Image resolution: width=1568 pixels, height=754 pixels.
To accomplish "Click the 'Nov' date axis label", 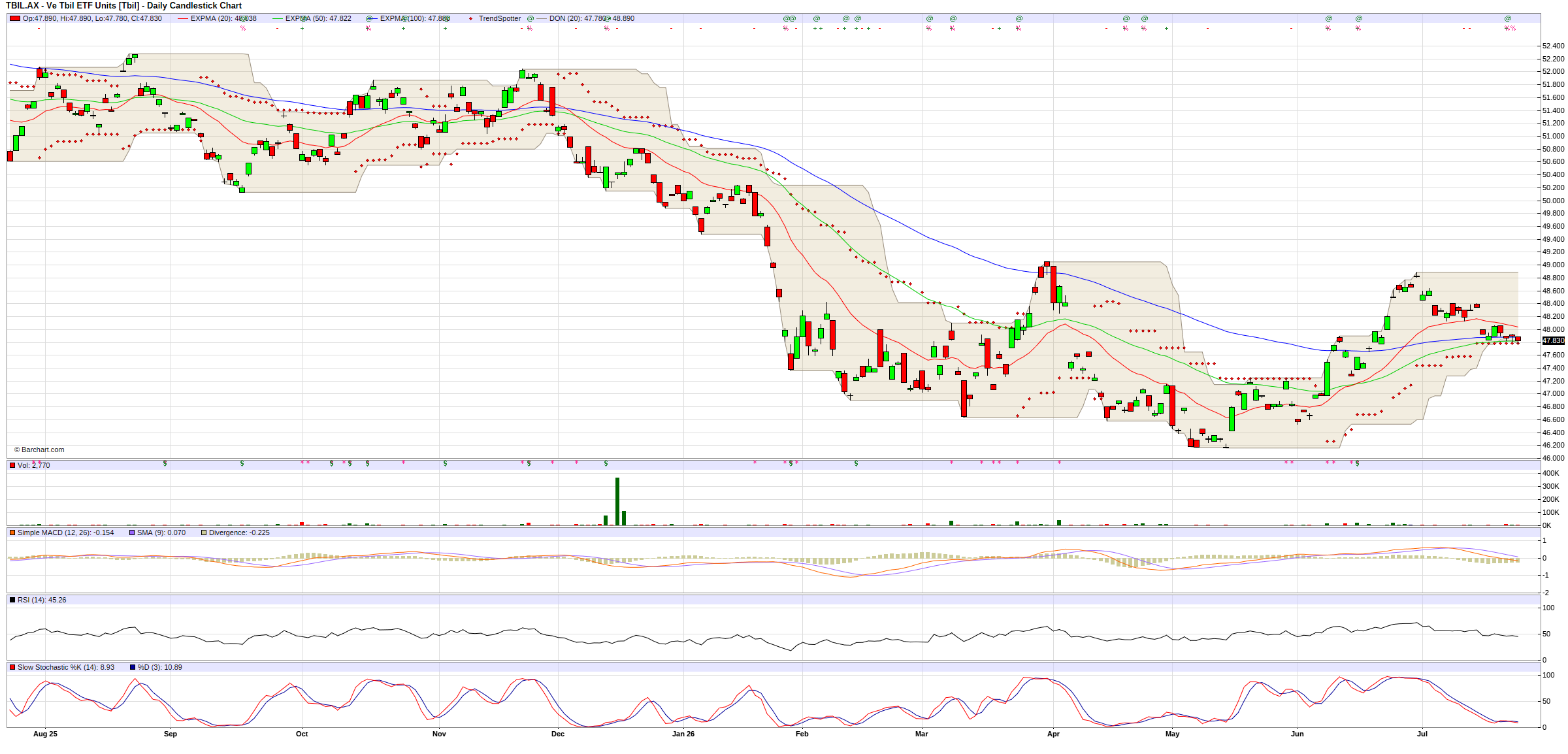I will (x=439, y=734).
